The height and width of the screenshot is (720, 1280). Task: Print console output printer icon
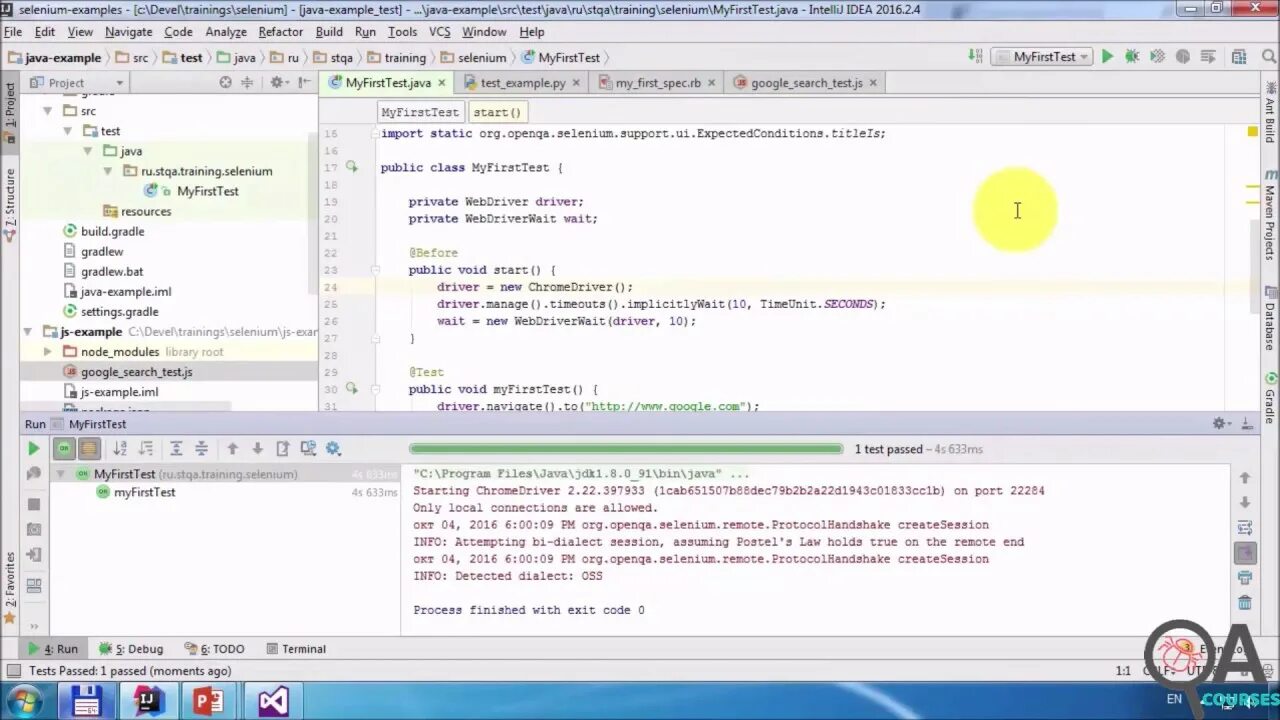[1245, 578]
